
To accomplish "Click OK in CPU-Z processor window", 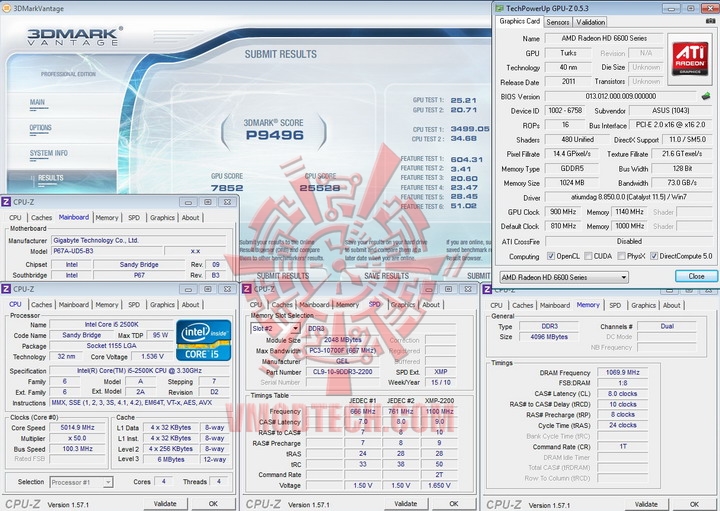I will point(214,504).
